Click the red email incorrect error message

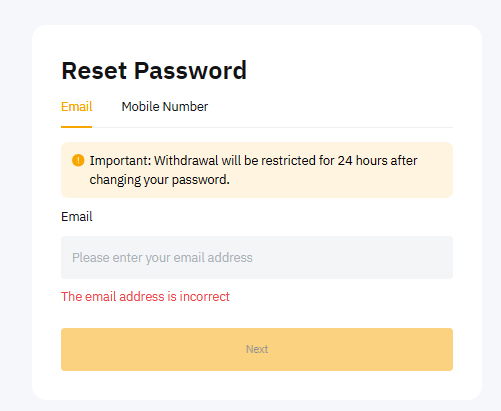click(x=145, y=296)
